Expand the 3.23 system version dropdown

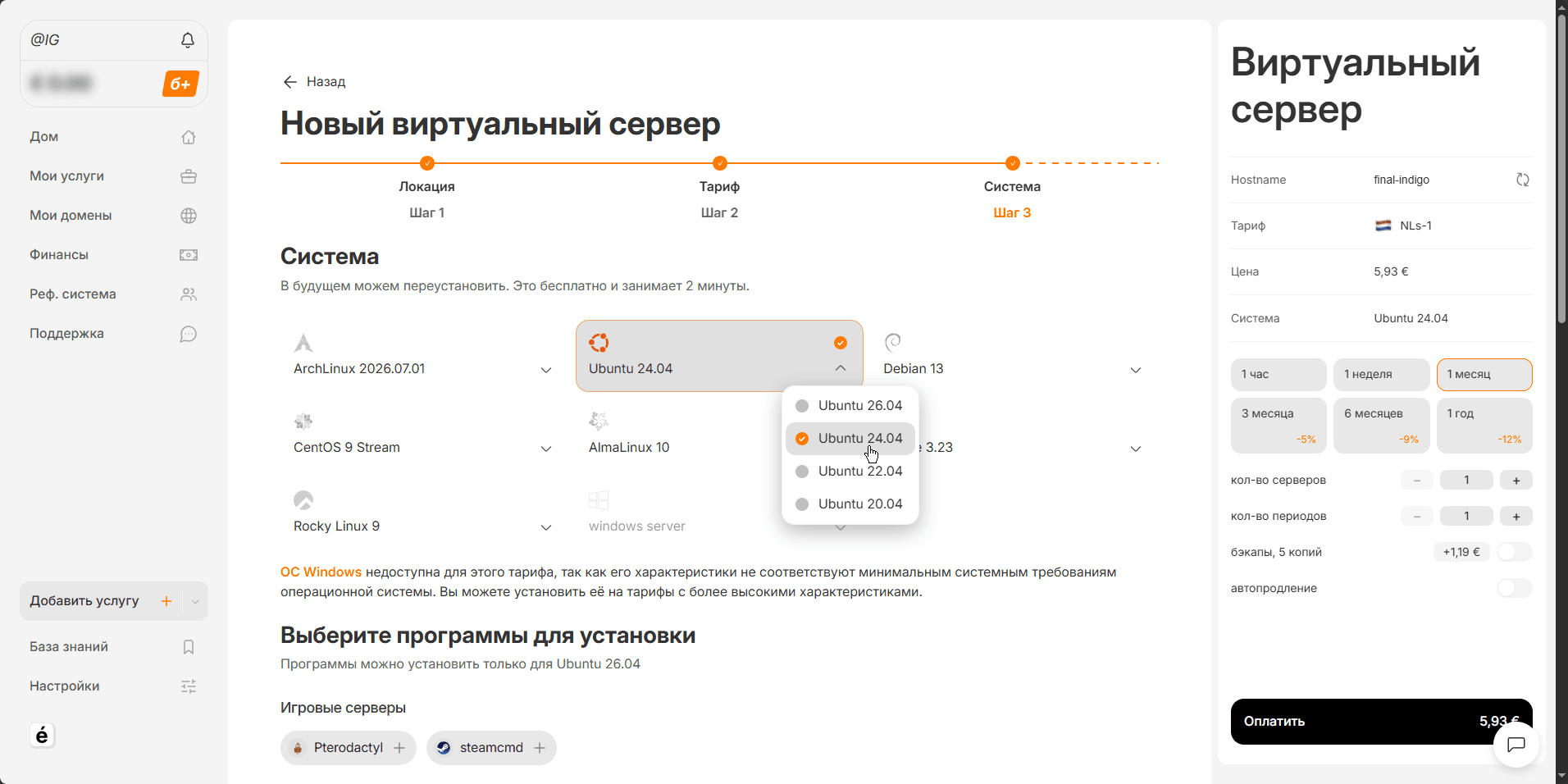click(x=1136, y=449)
